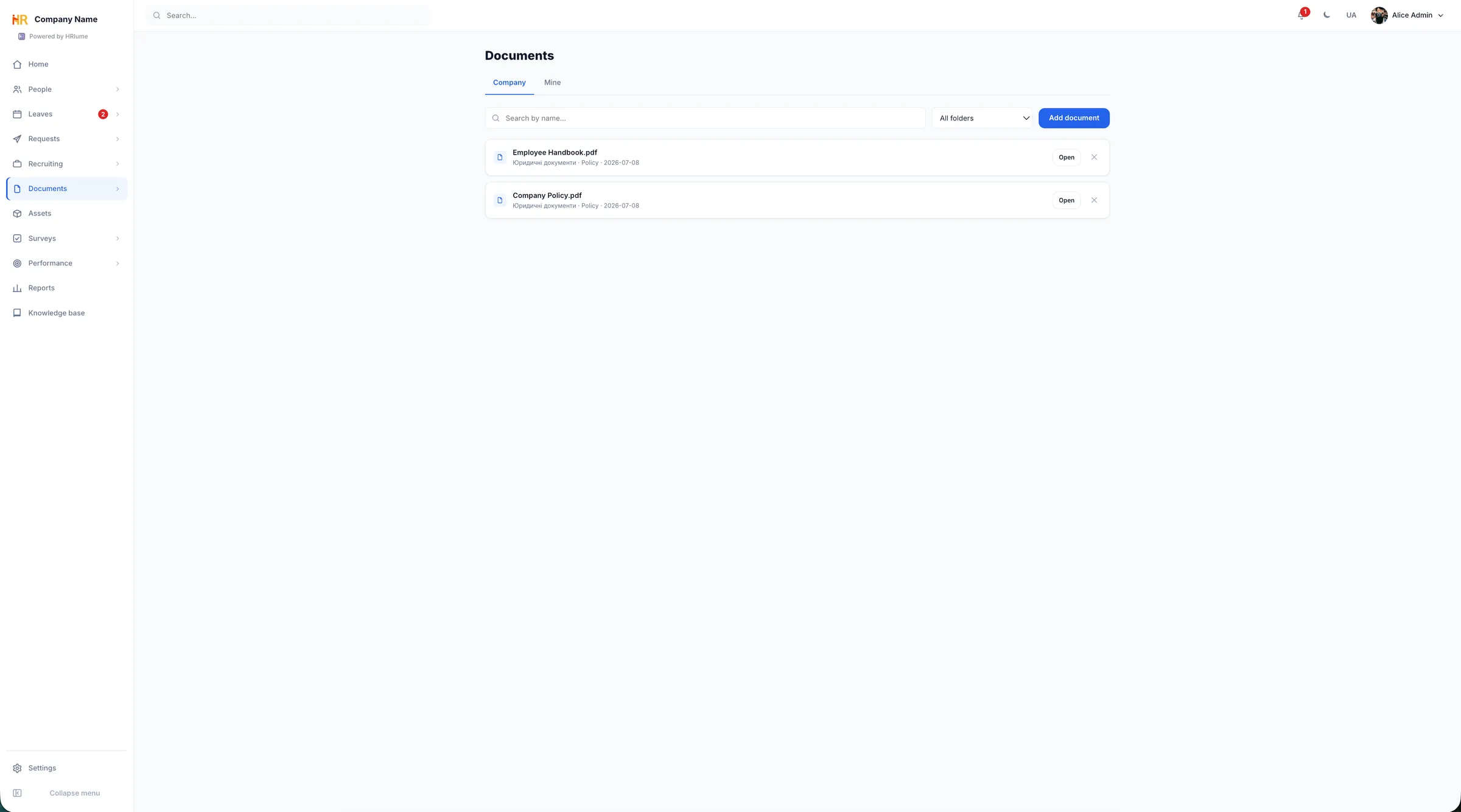This screenshot has height=812, width=1461.
Task: Expand the Alice Admin user menu chevron
Action: [1440, 16]
